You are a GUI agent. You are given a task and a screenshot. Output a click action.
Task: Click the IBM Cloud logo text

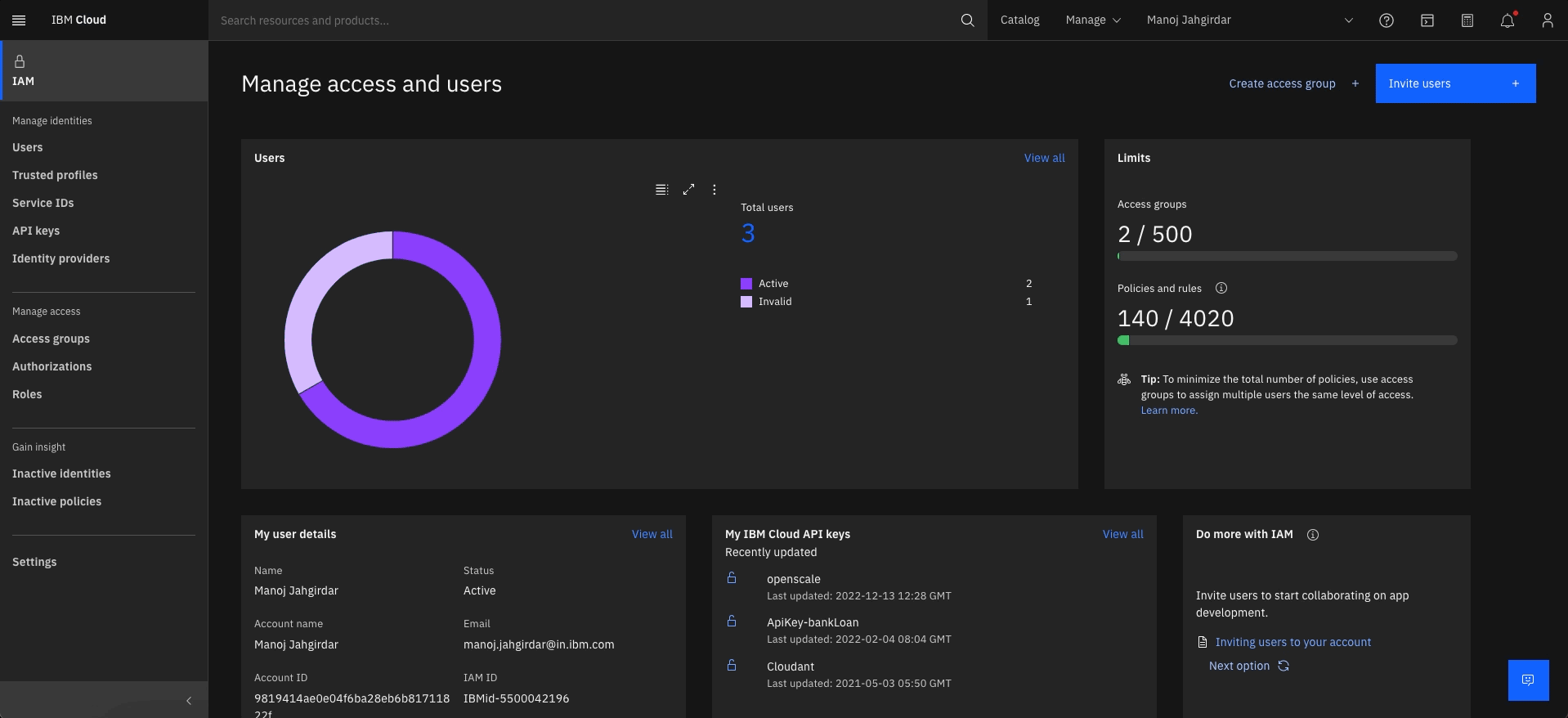(x=78, y=20)
